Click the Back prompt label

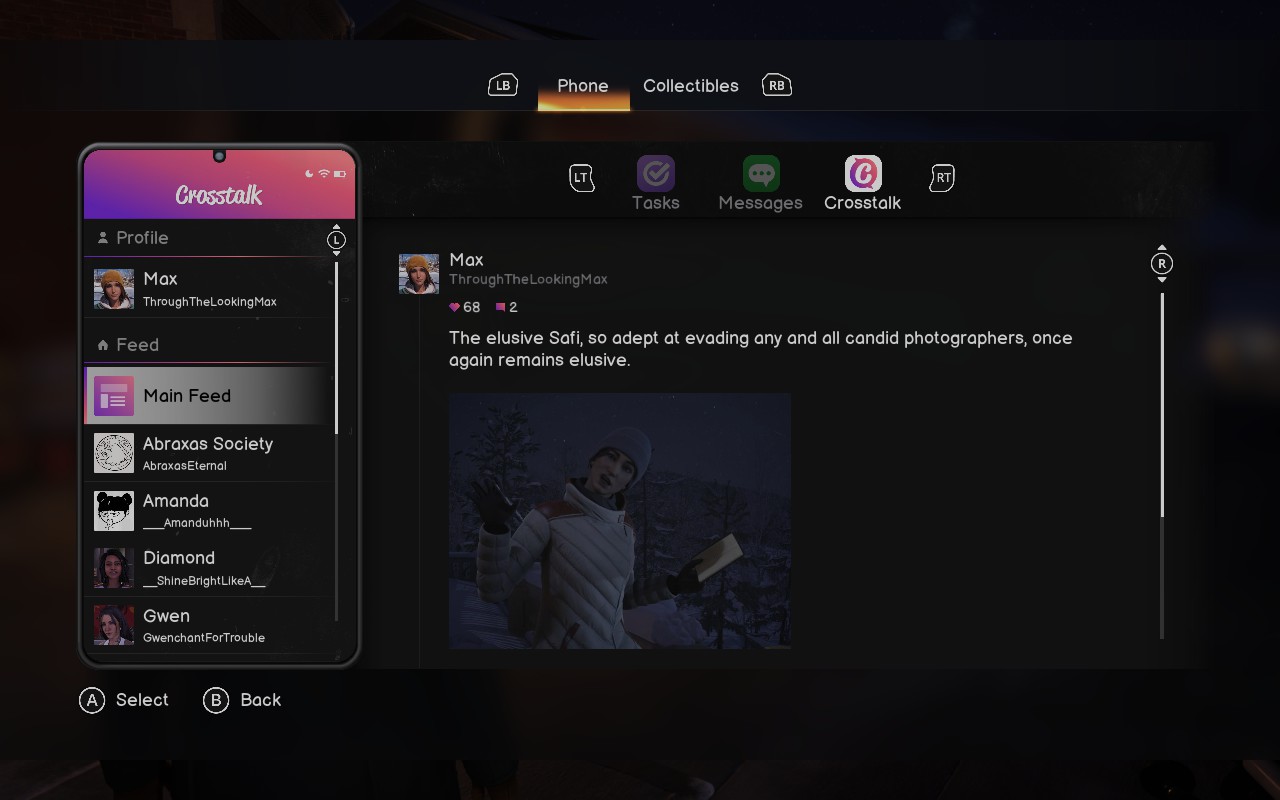click(x=261, y=700)
